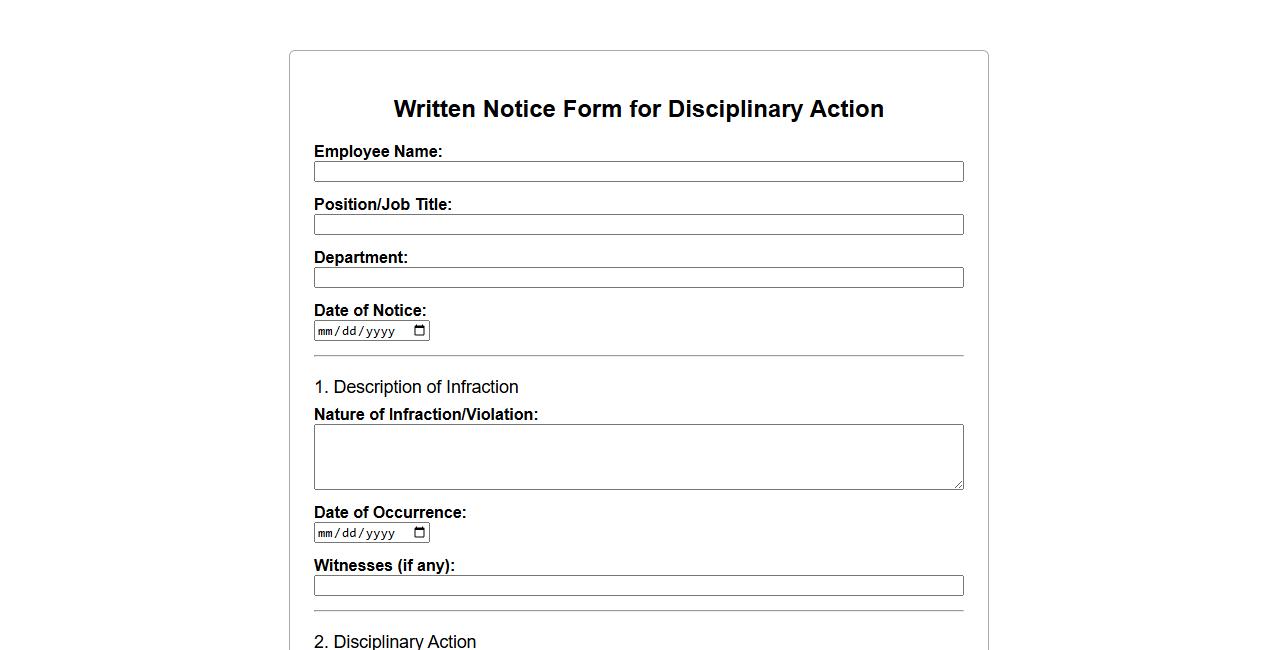Open the Date of Occurrence calendar picker

[419, 532]
